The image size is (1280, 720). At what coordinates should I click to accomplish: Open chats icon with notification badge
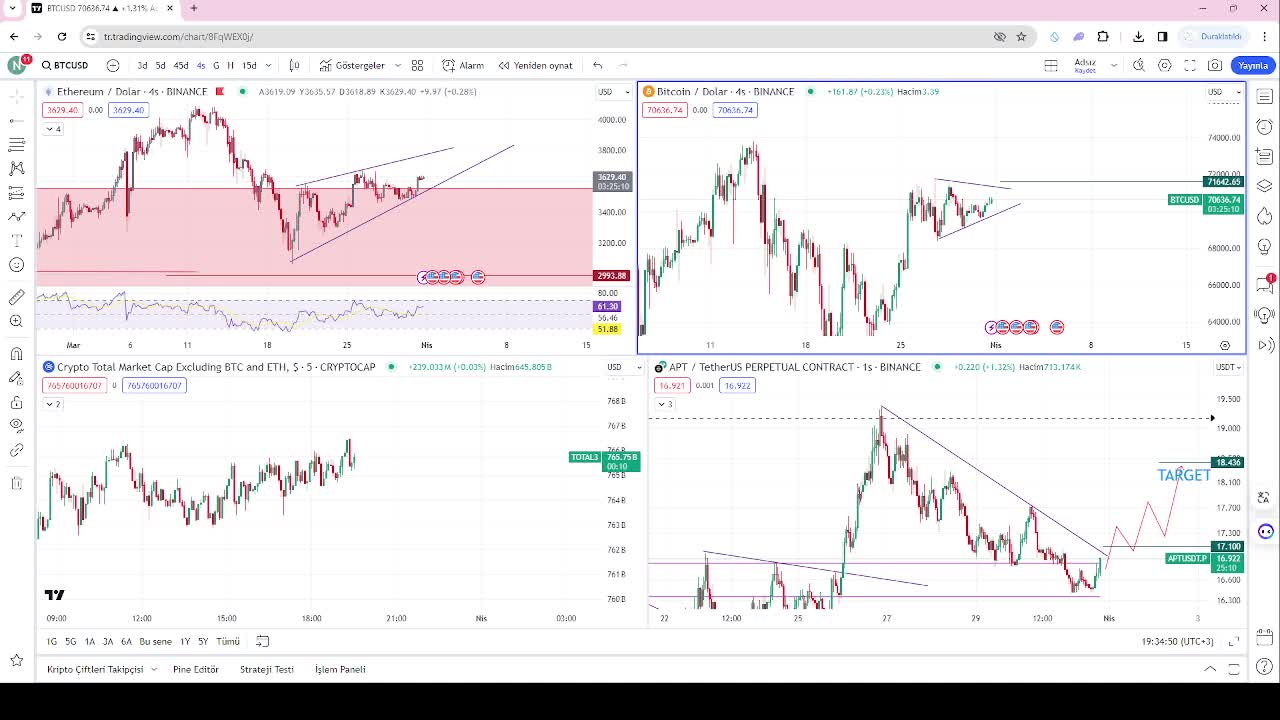(1265, 284)
